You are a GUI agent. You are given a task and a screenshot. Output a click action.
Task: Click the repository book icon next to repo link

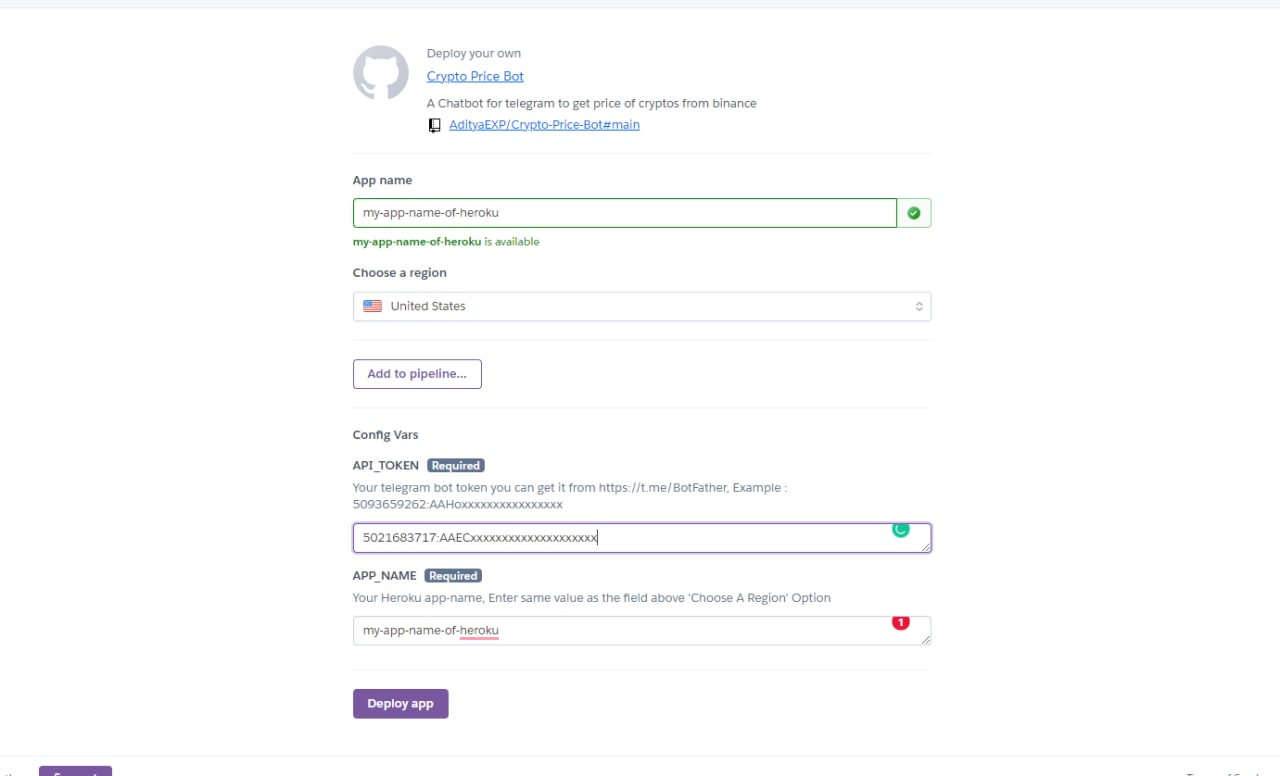pos(434,124)
